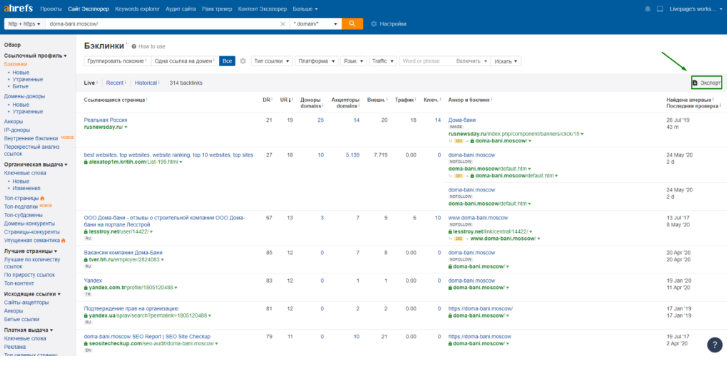Collapse Исходящие ссылки sidebar section
The image size is (727, 377).
click(x=32, y=294)
